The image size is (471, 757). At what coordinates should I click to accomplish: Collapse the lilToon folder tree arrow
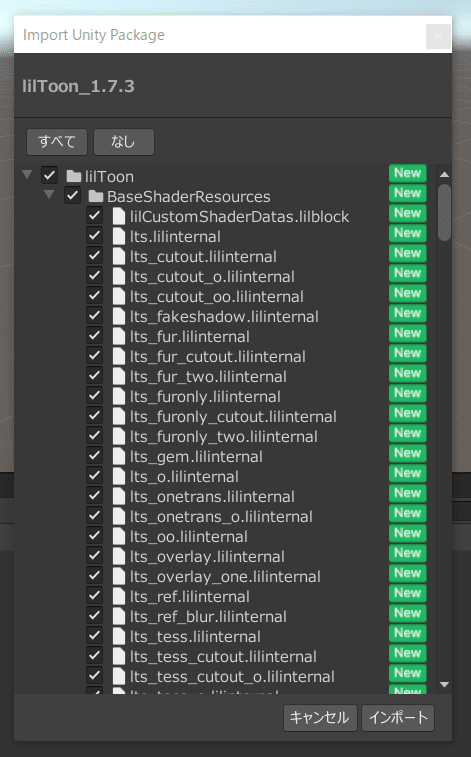(27, 174)
